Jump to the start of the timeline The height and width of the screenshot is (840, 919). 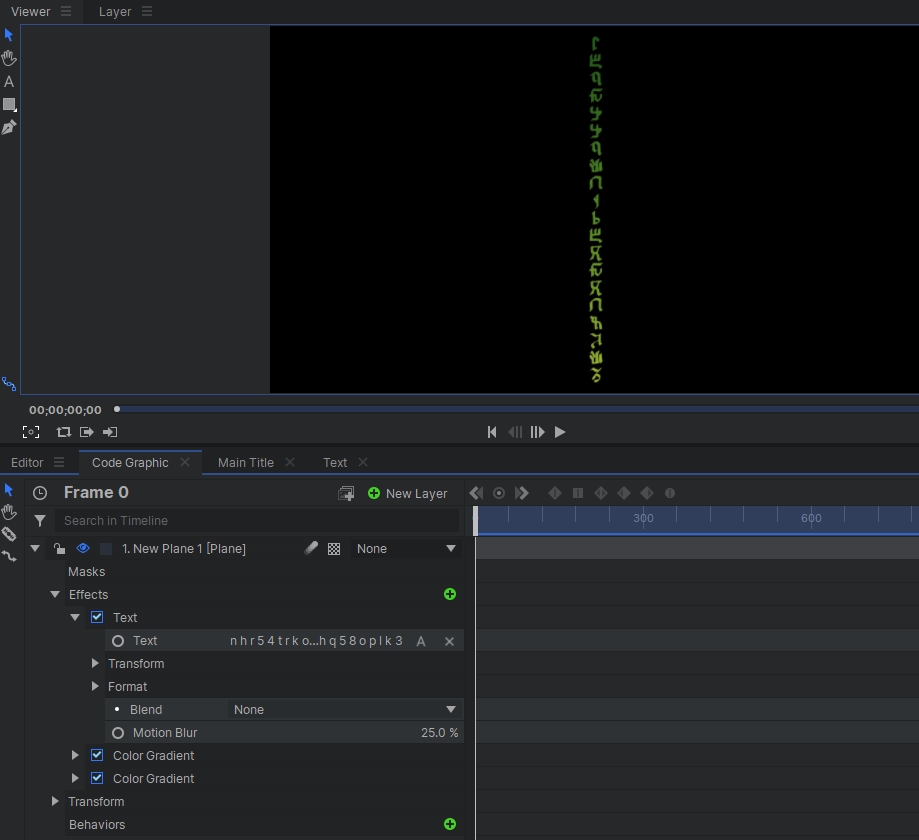click(492, 432)
